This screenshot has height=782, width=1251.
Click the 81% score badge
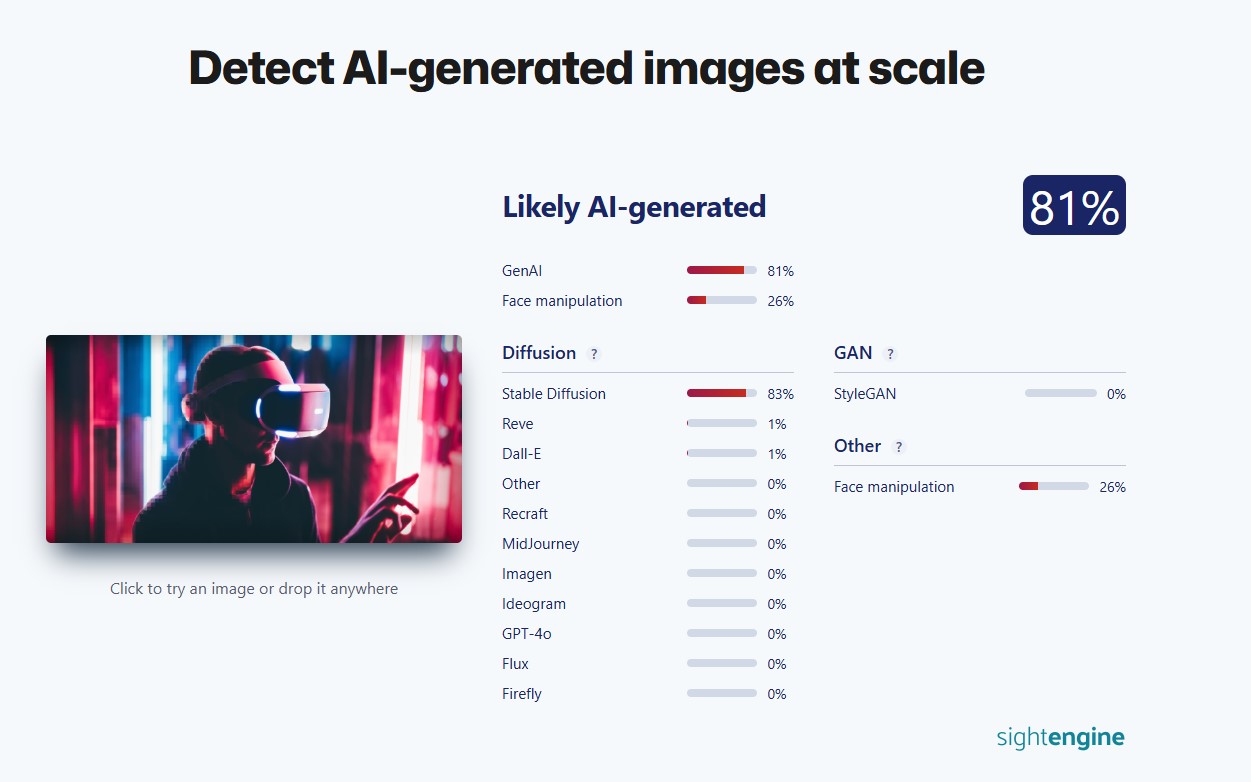1074,205
